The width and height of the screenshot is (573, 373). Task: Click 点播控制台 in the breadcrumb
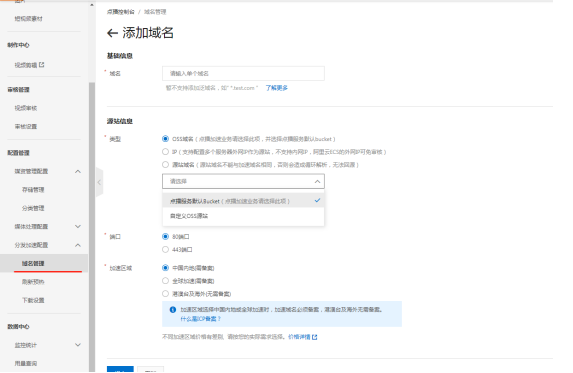click(x=121, y=12)
